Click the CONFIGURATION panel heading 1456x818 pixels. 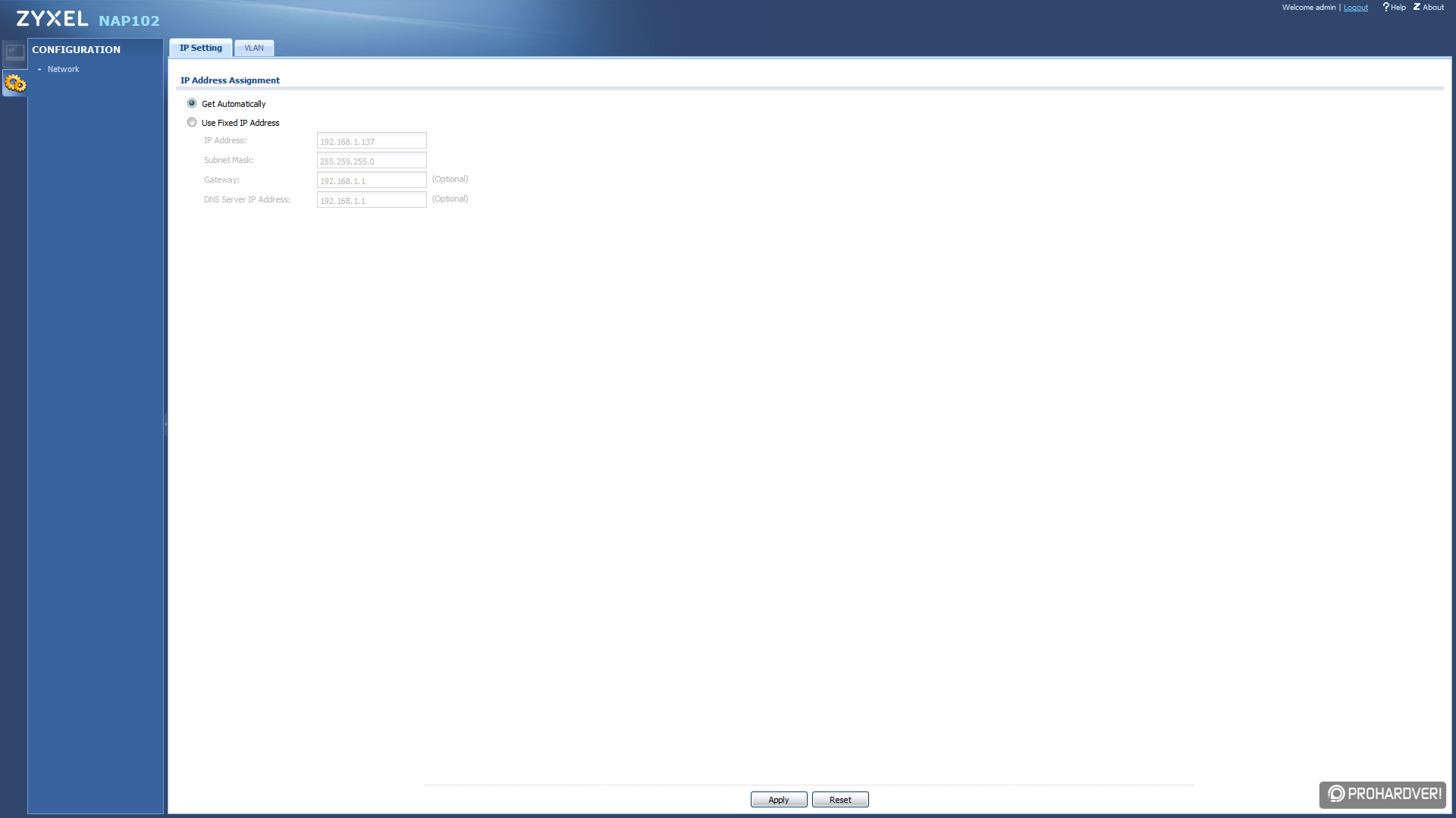[76, 49]
